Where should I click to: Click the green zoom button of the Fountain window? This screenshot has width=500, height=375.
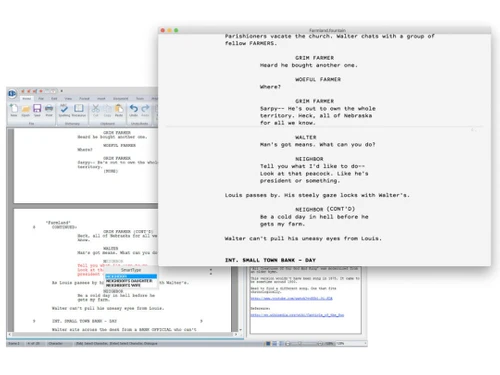(x=176, y=30)
